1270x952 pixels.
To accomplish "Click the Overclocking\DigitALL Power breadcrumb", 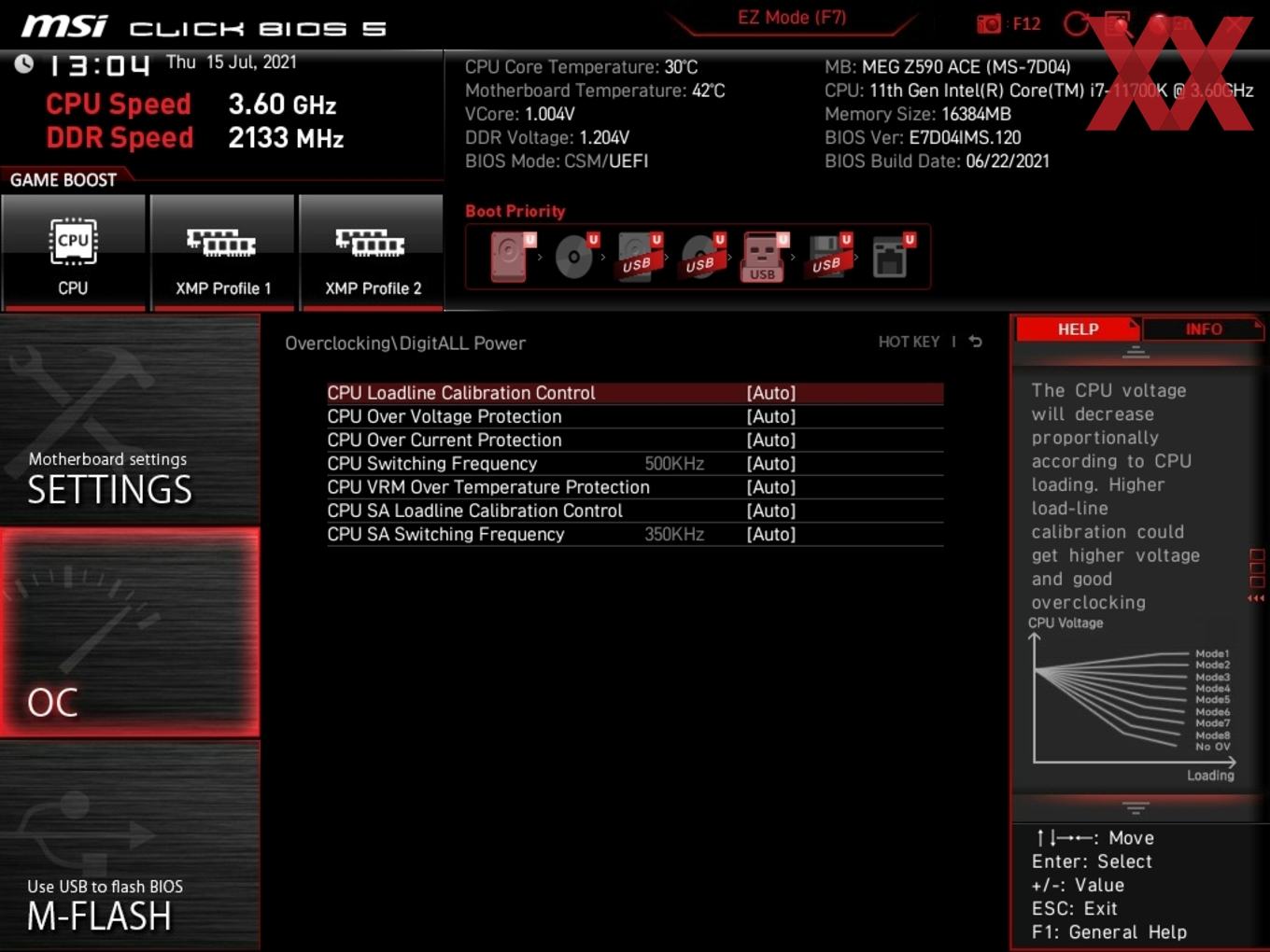I will (x=405, y=343).
